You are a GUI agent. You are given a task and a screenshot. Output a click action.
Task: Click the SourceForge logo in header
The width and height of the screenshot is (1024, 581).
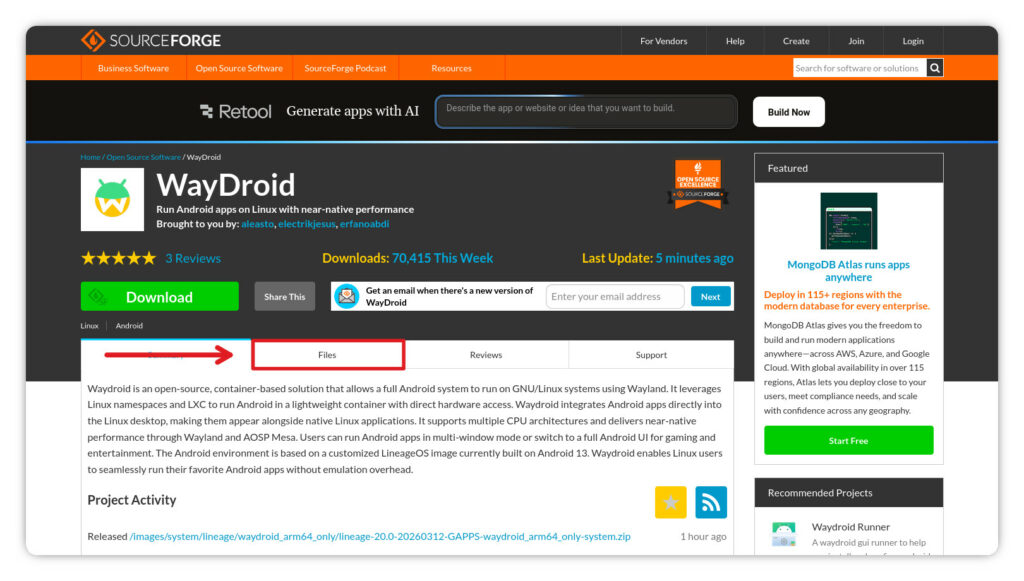point(151,41)
